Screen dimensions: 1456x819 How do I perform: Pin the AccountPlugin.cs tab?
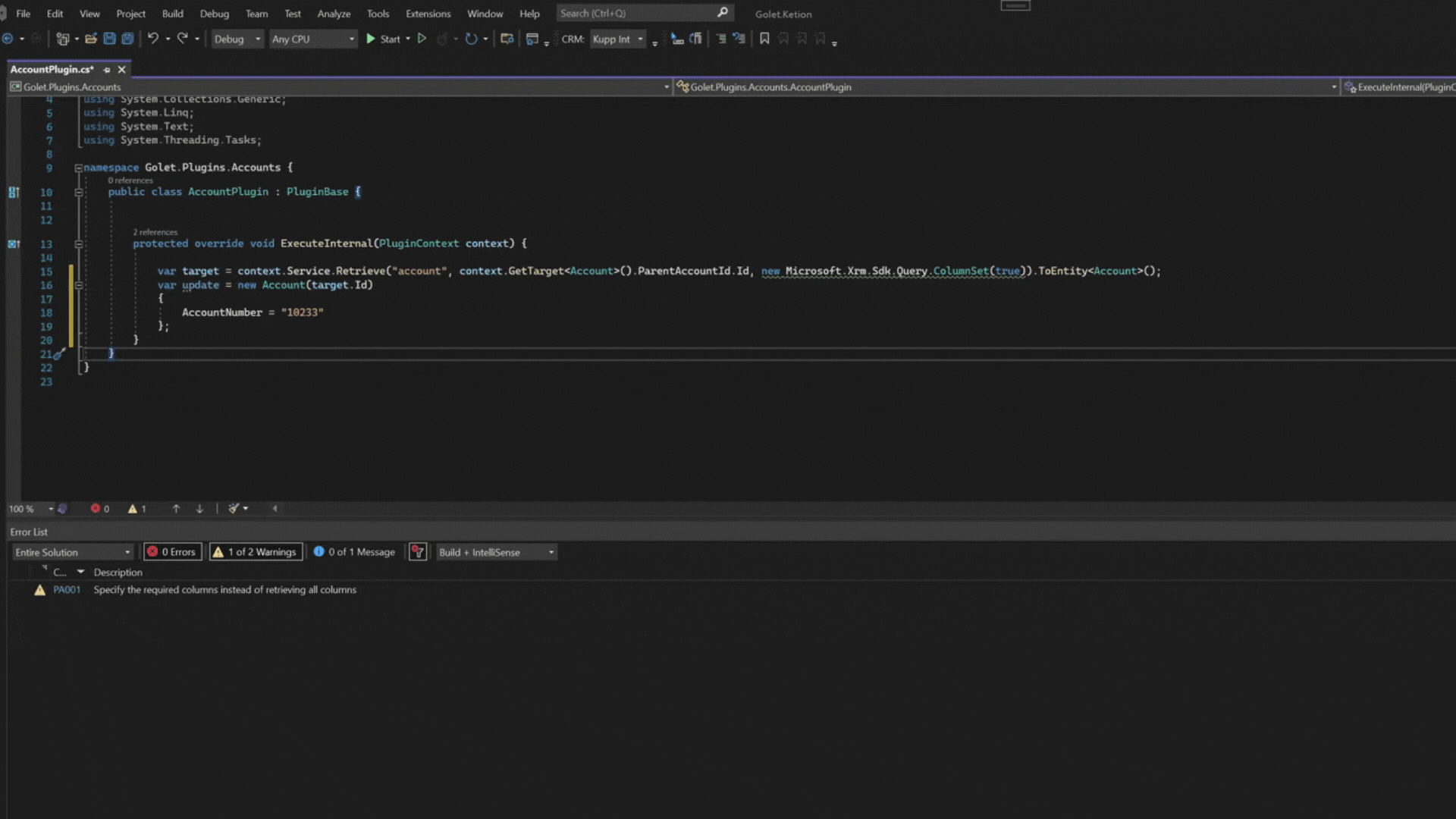[x=107, y=70]
